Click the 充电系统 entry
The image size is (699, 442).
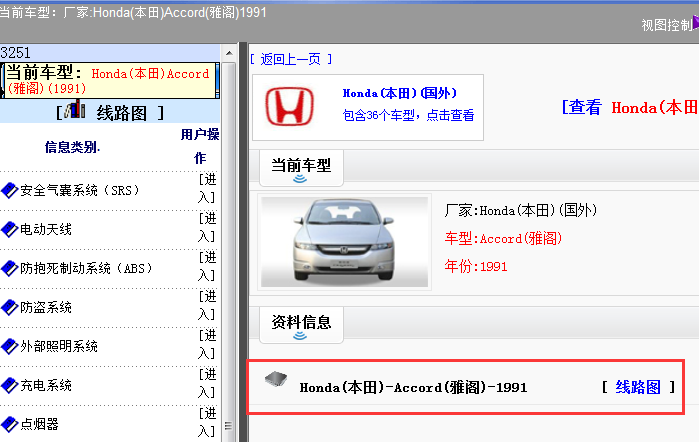[46, 385]
